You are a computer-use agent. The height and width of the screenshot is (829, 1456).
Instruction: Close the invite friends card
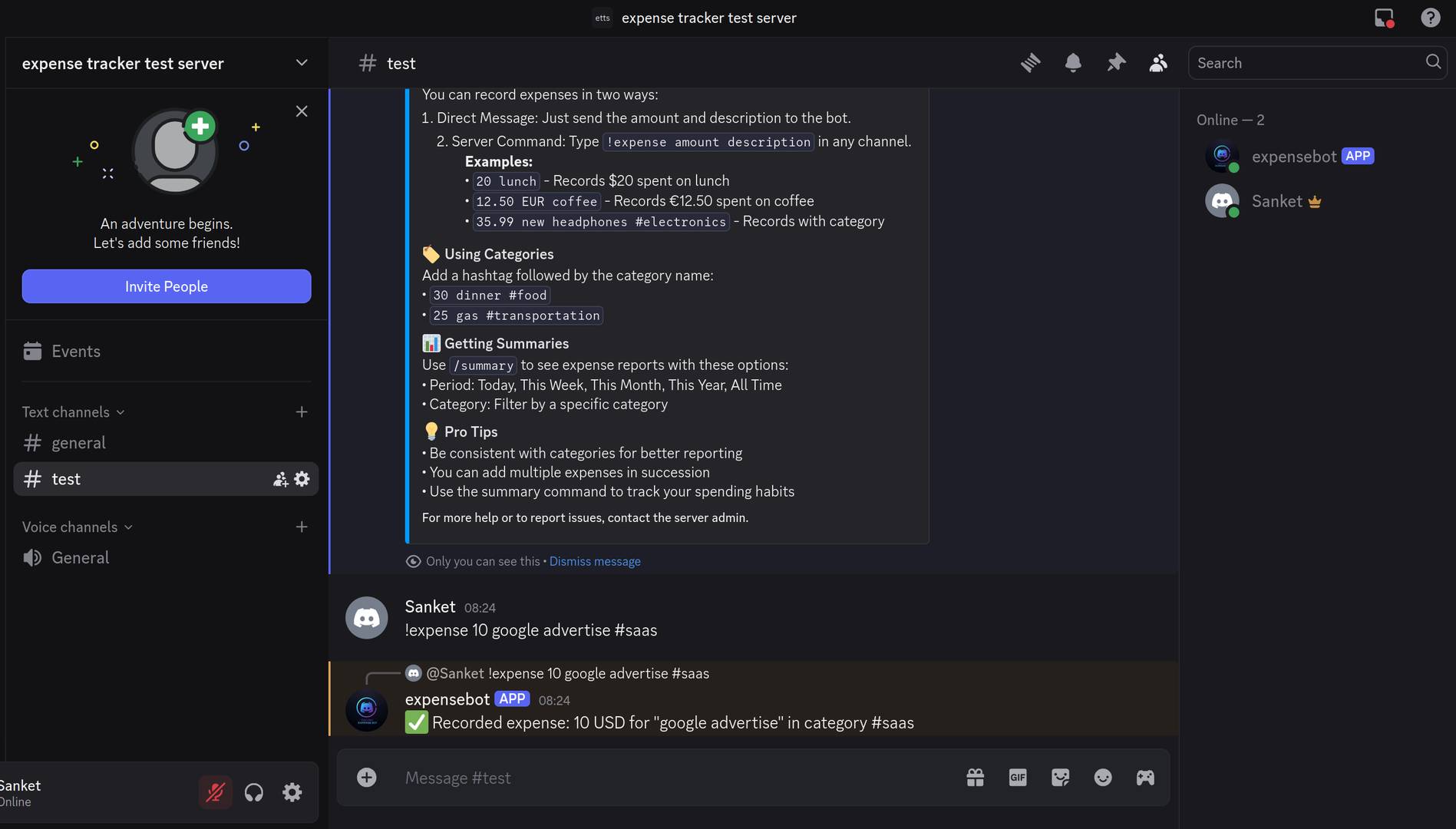pos(302,111)
